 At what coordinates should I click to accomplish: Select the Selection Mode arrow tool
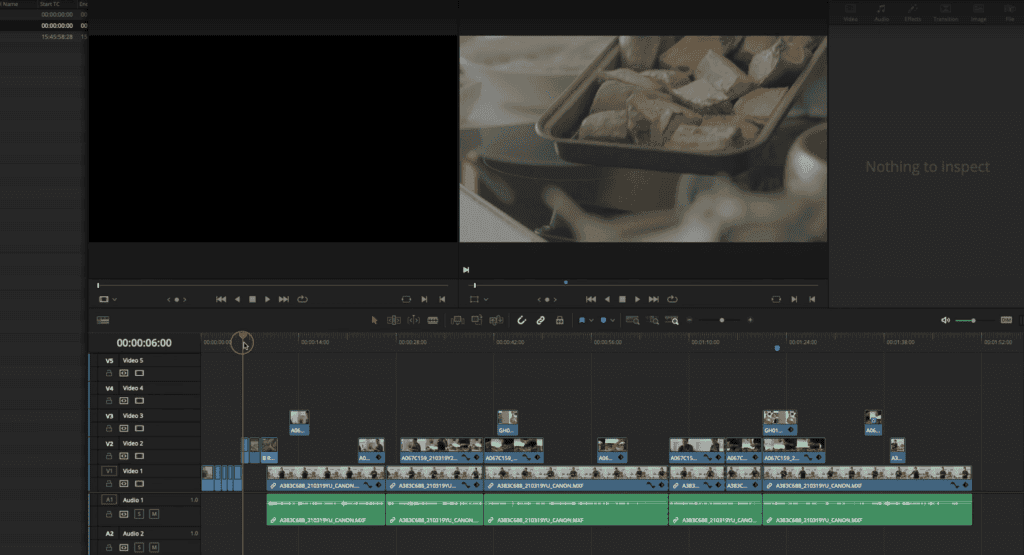click(374, 320)
